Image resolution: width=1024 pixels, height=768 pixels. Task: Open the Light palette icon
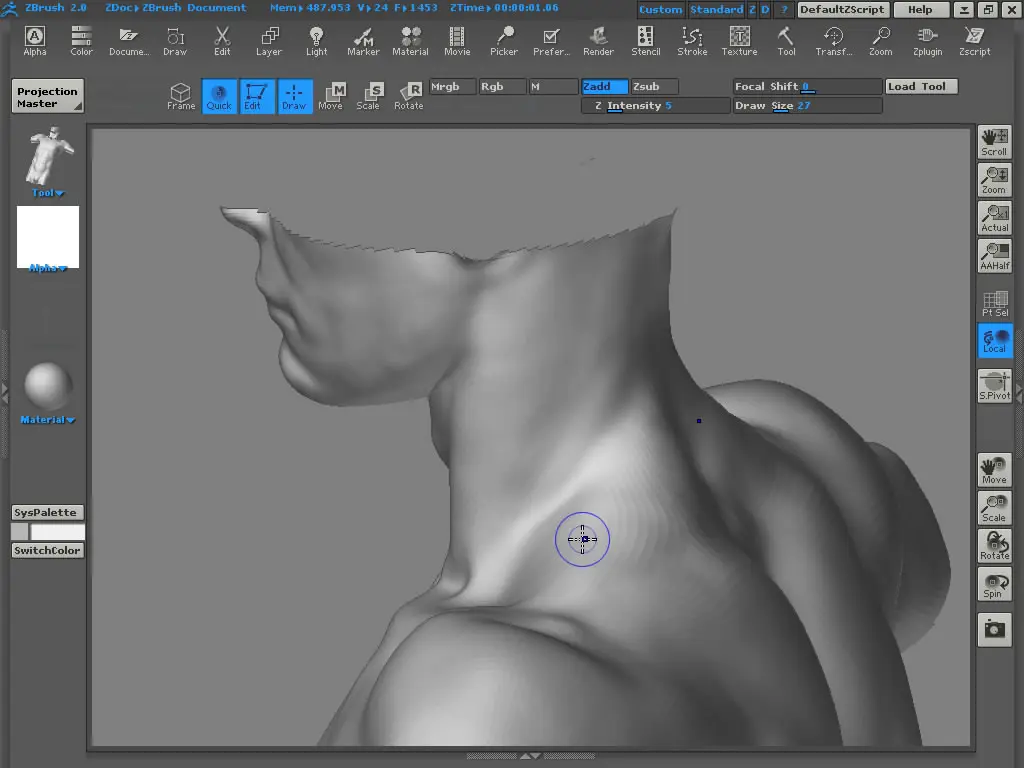pyautogui.click(x=317, y=40)
